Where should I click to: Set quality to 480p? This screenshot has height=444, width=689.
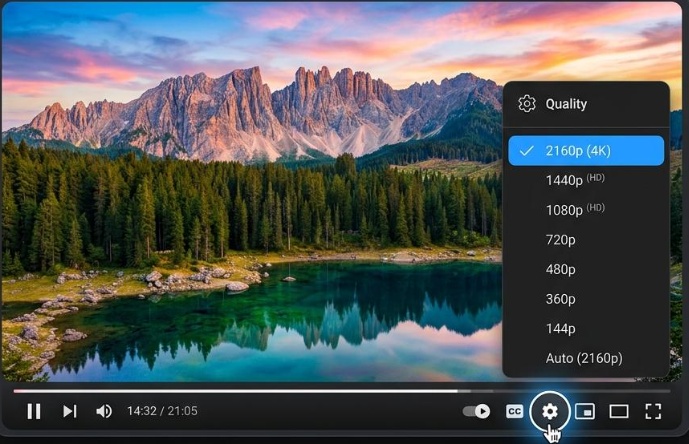click(x=586, y=269)
